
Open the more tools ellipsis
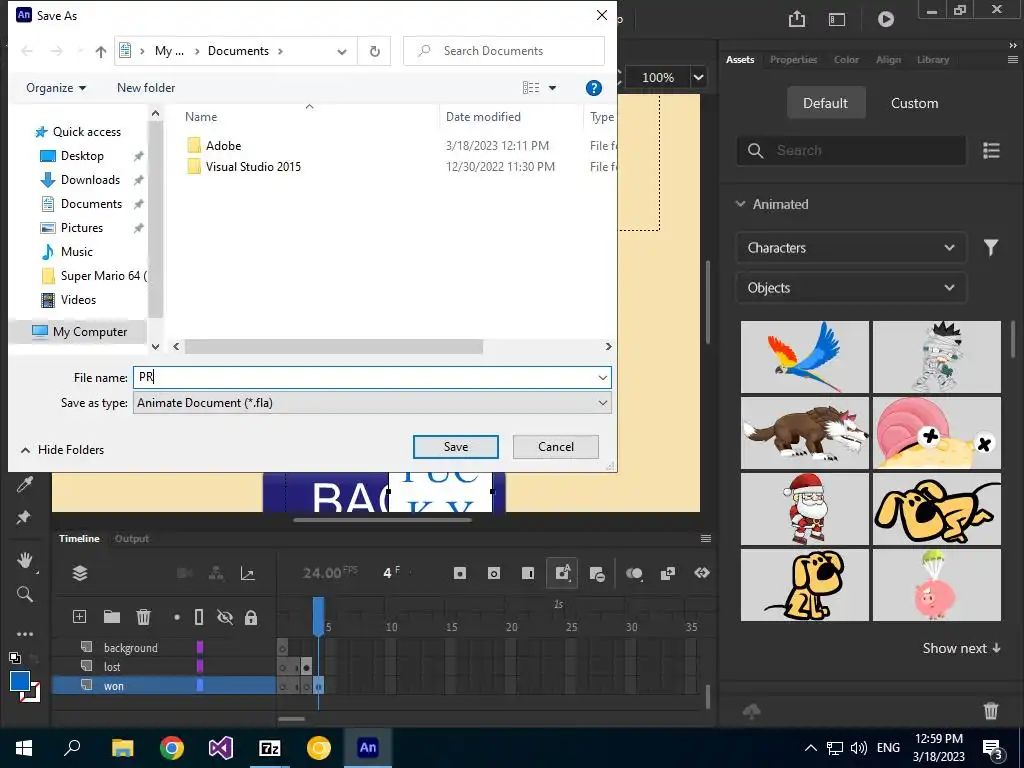click(25, 634)
